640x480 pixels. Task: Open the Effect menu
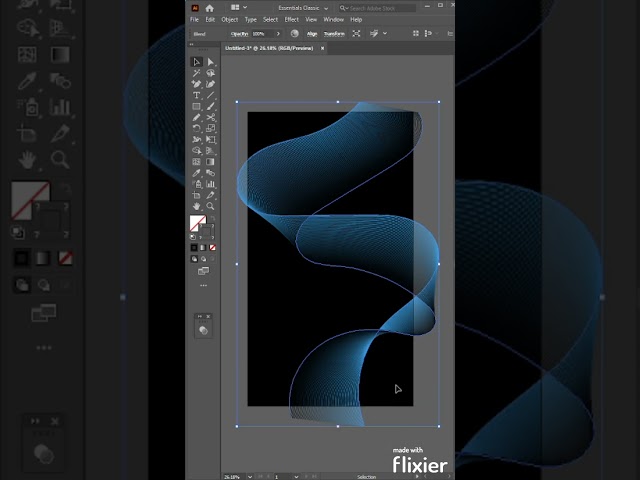[291, 20]
